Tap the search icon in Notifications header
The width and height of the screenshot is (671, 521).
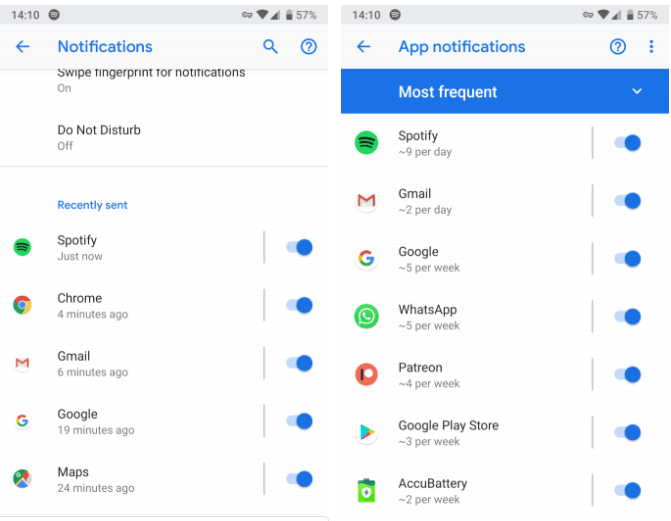[x=270, y=47]
